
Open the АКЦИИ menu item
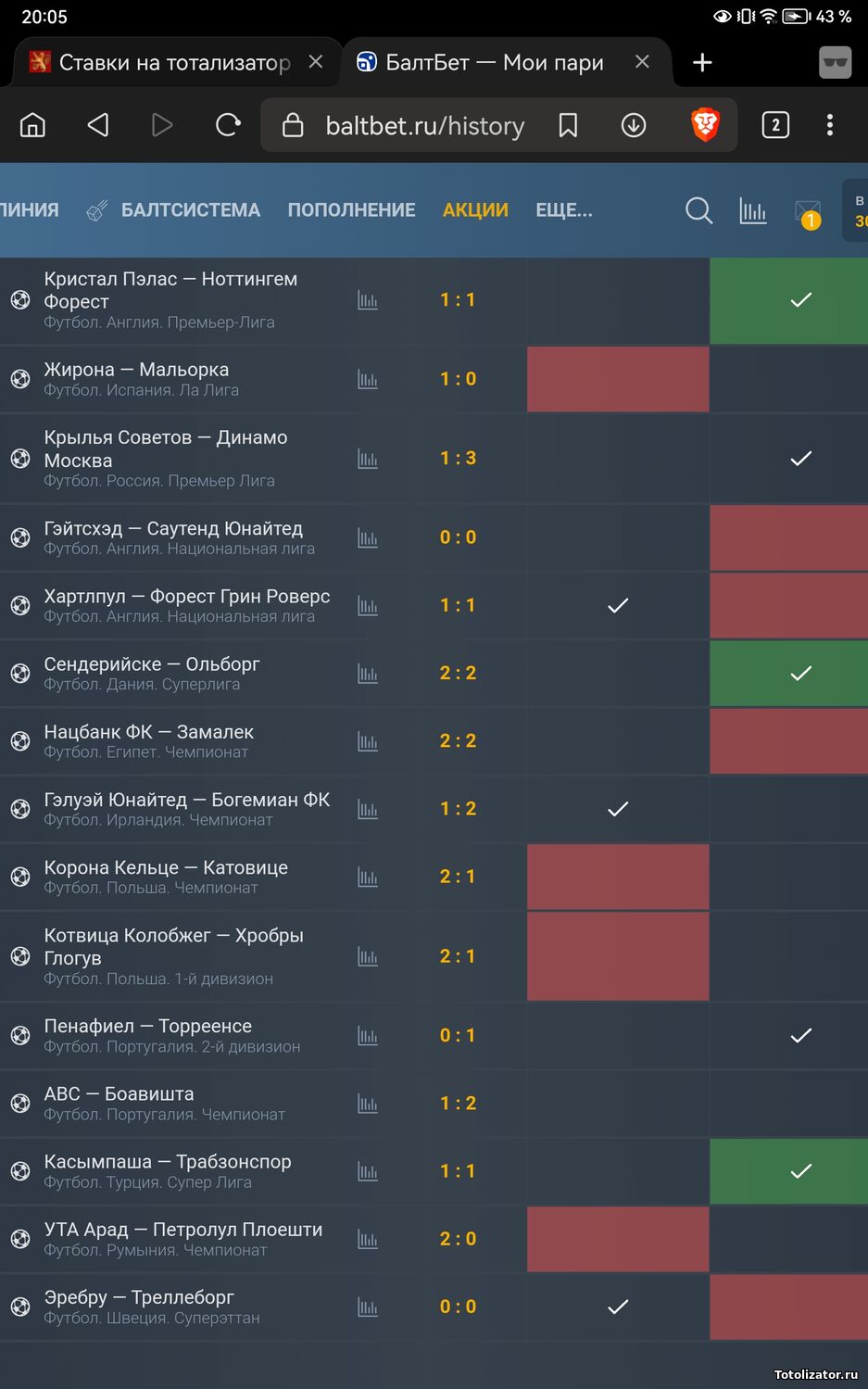475,210
